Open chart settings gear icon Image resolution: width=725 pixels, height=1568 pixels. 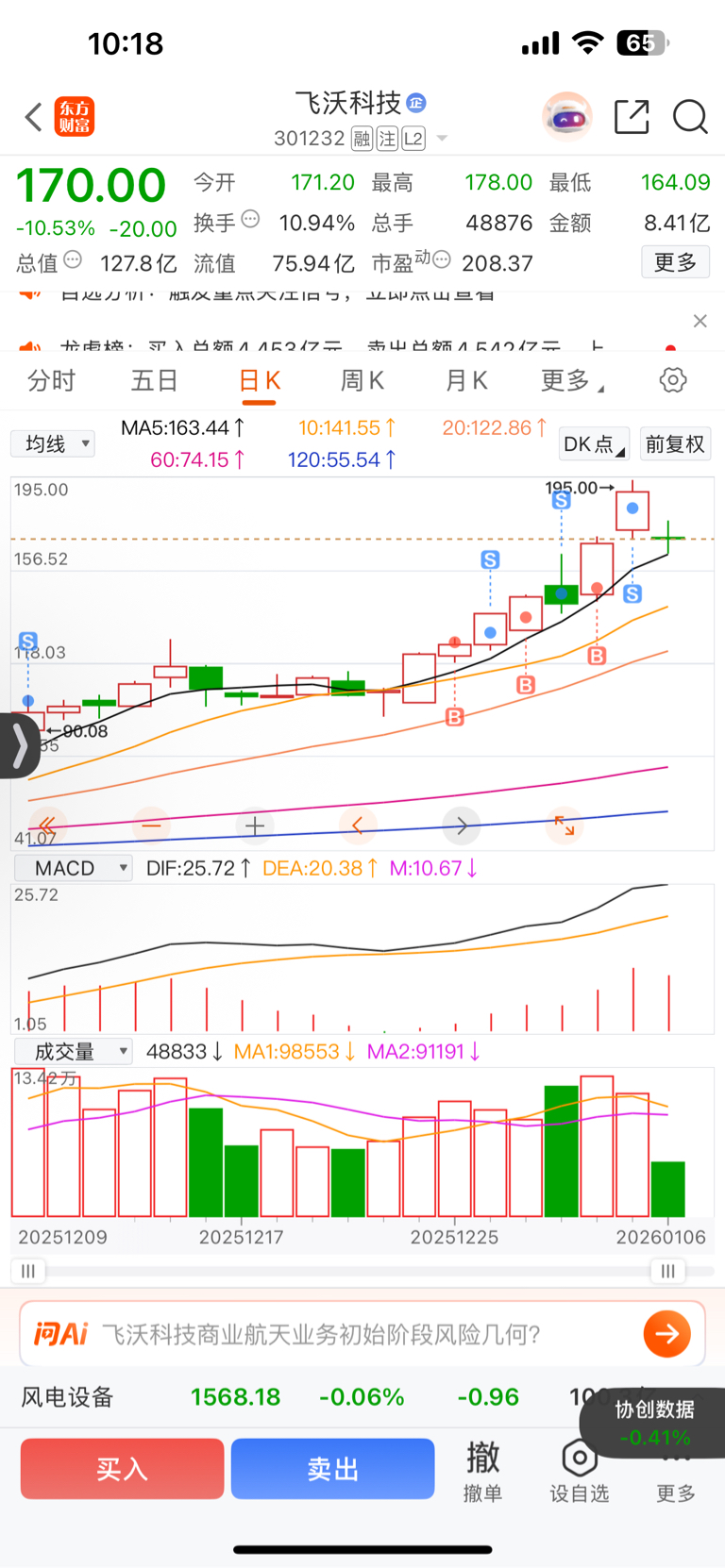(x=673, y=380)
